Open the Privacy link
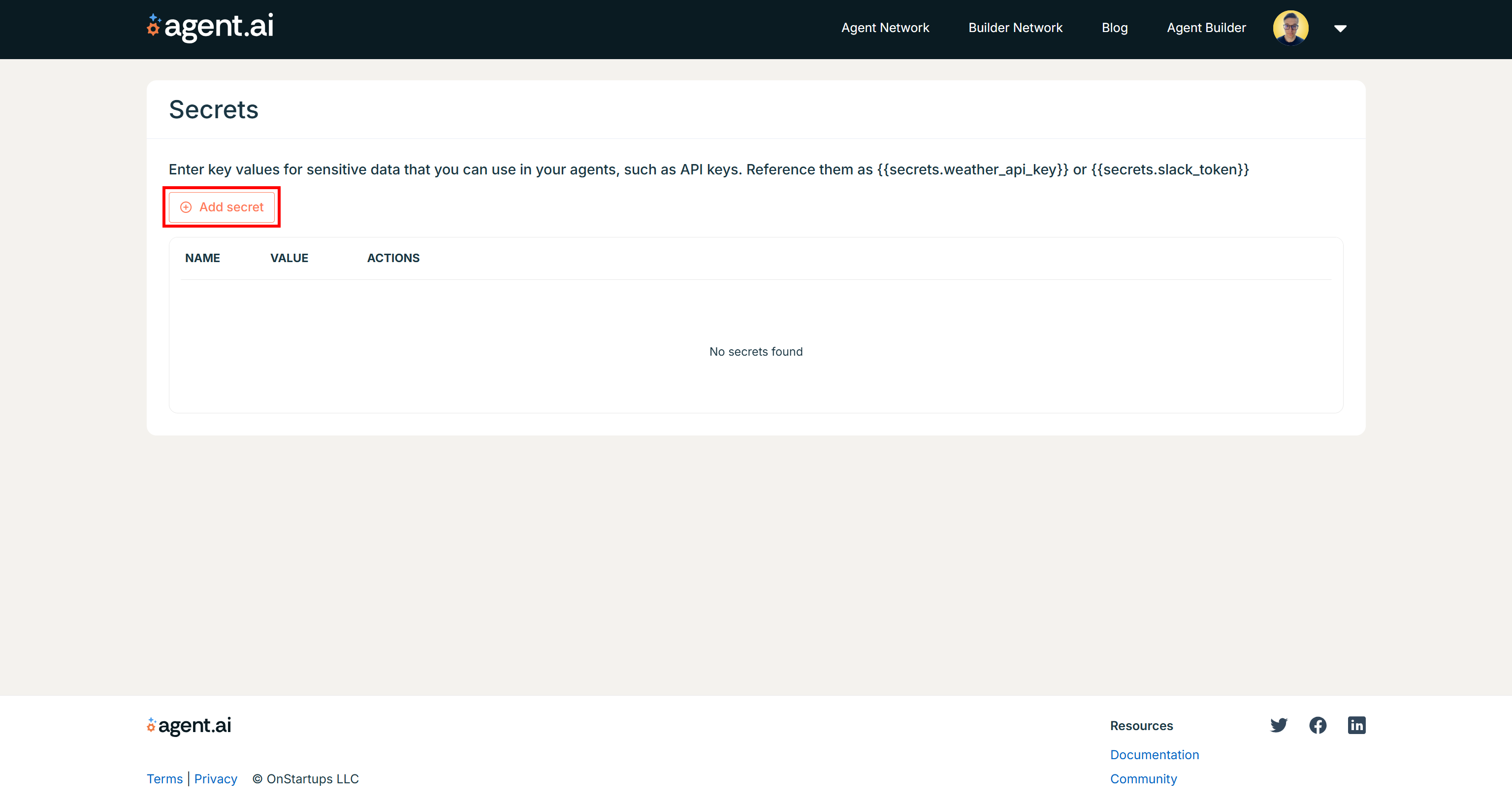 click(216, 778)
